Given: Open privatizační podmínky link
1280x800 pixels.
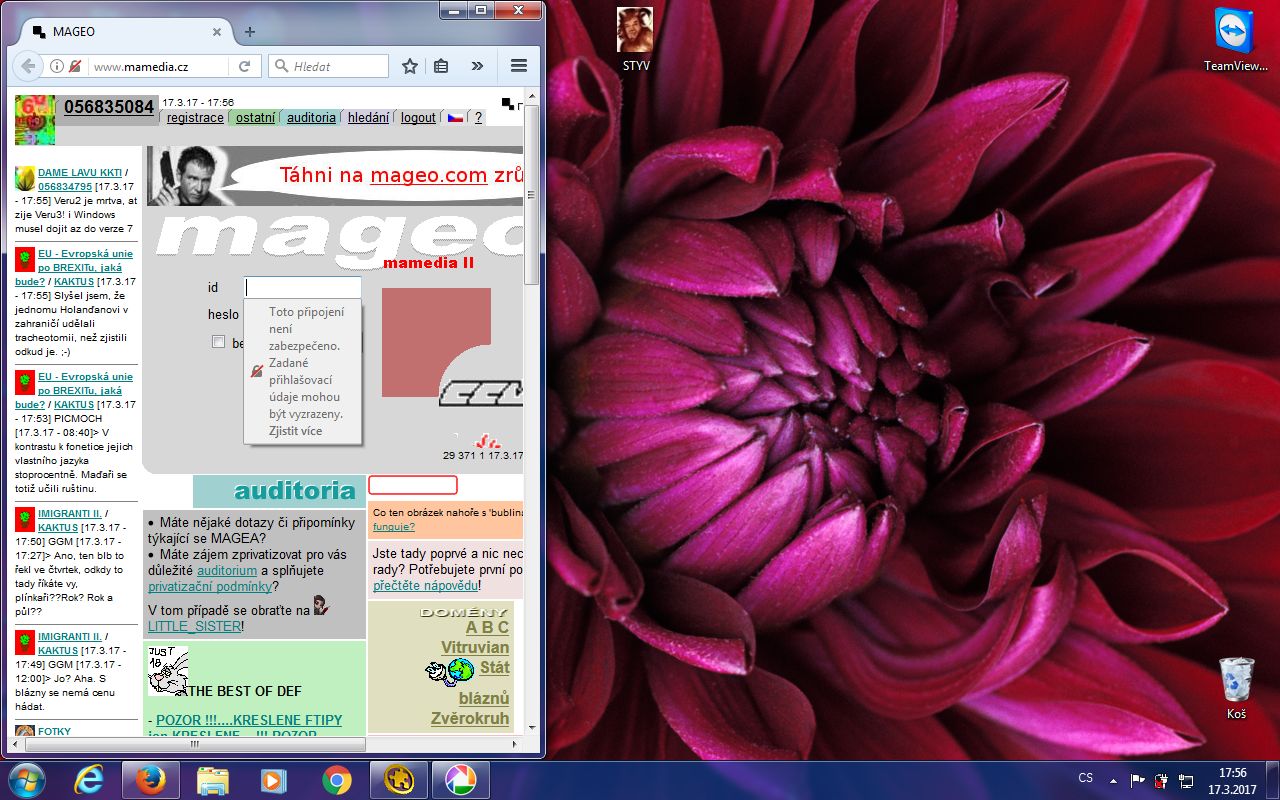Looking at the screenshot, I should (x=210, y=586).
